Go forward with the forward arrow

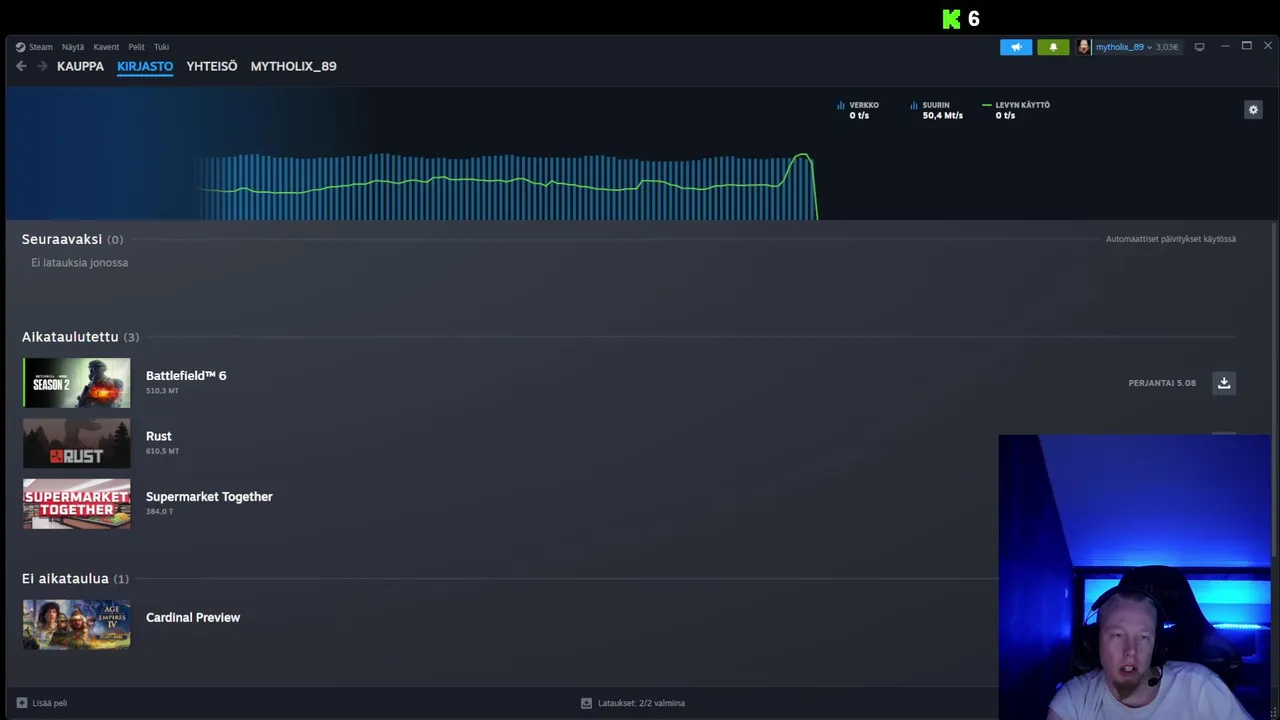point(42,66)
